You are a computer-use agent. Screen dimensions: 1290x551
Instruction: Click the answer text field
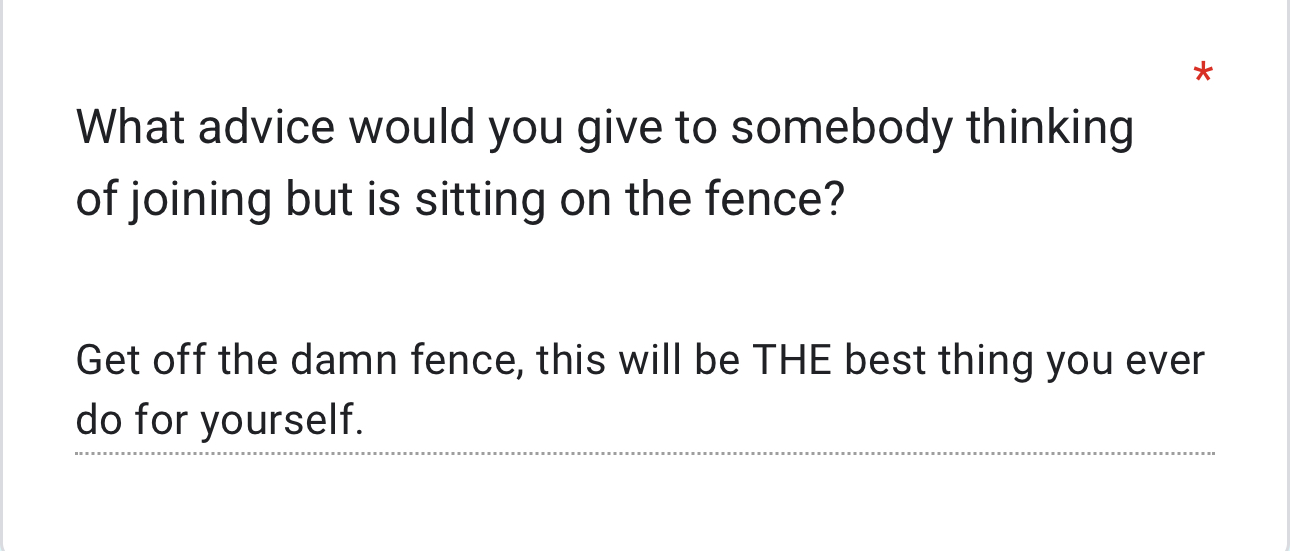[x=640, y=390]
